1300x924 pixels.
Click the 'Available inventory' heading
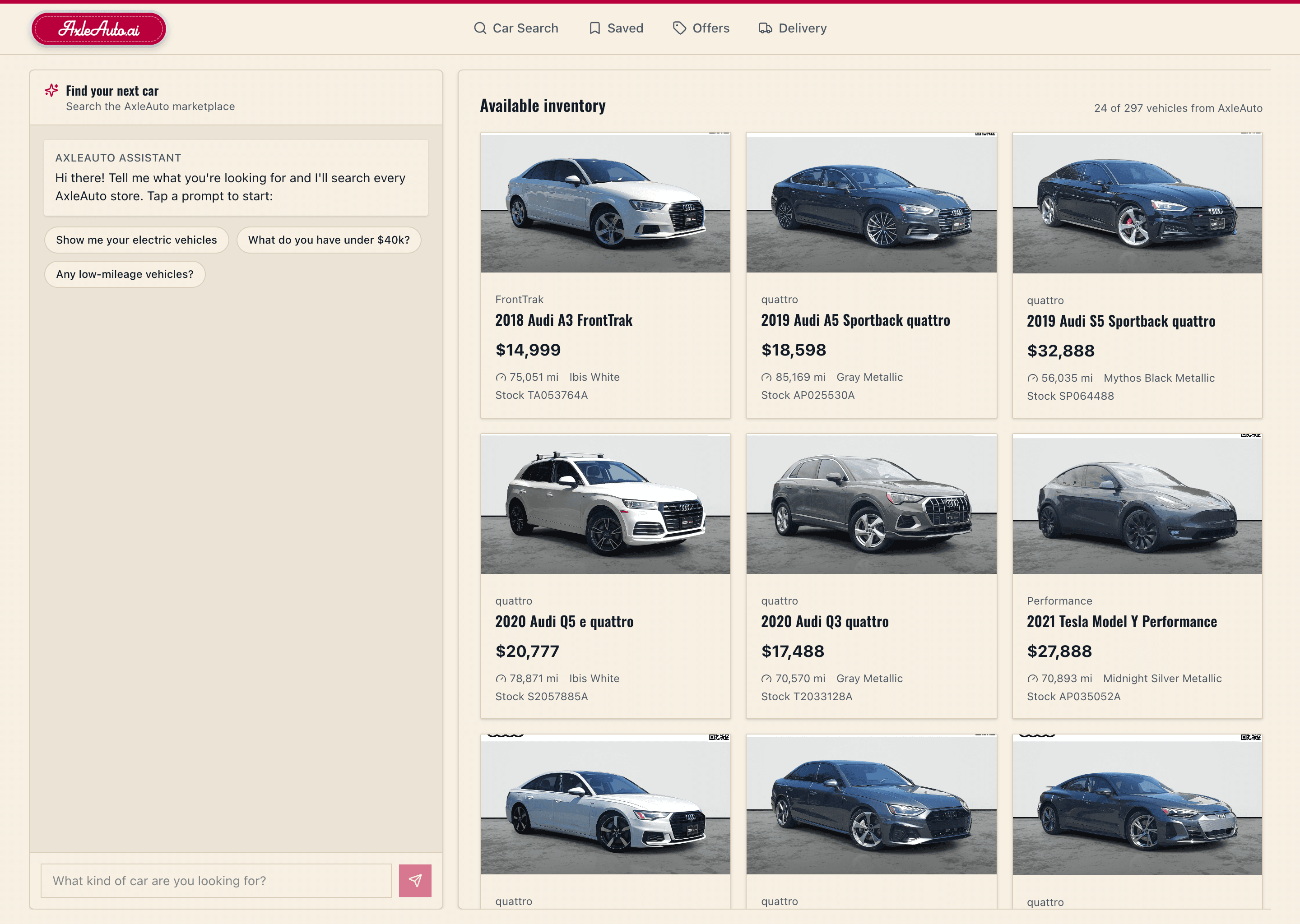coord(543,106)
